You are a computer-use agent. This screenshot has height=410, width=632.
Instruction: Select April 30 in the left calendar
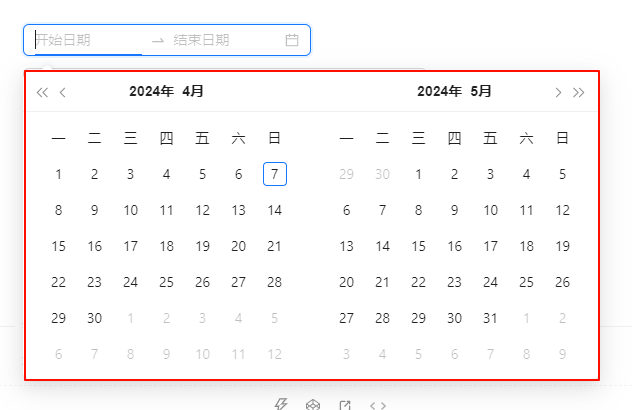95,318
